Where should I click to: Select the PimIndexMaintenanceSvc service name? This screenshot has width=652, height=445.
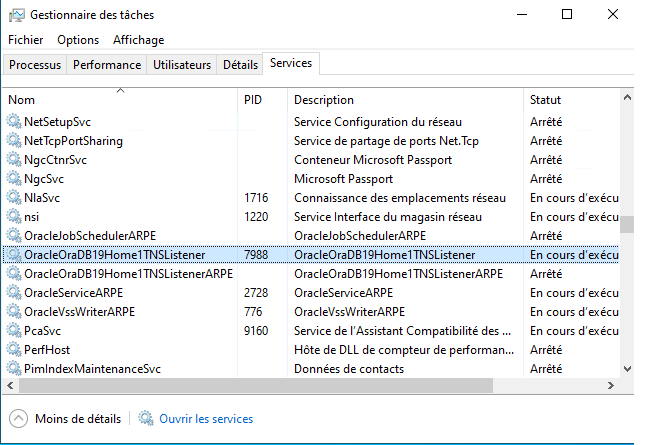coord(92,369)
